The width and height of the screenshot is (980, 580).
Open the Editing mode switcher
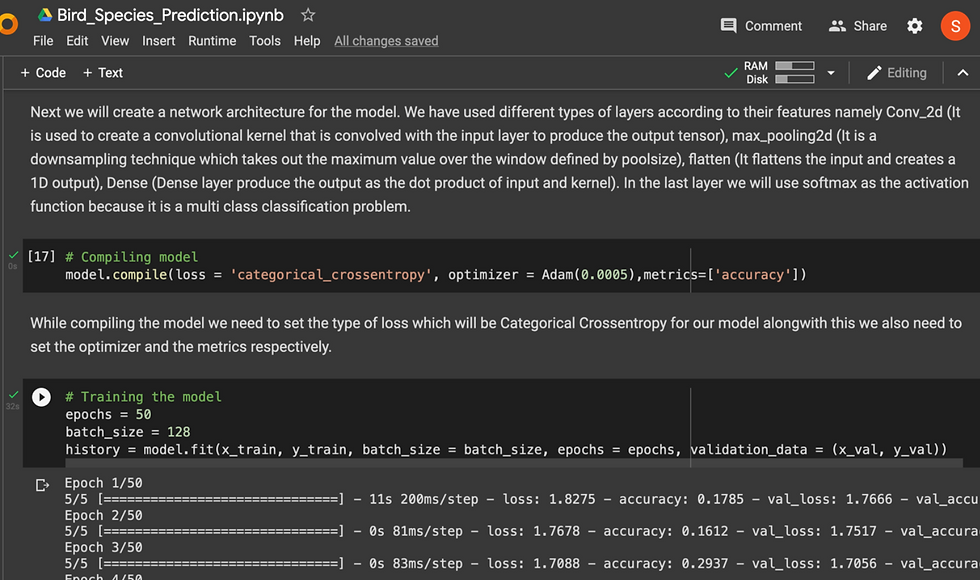click(x=896, y=72)
